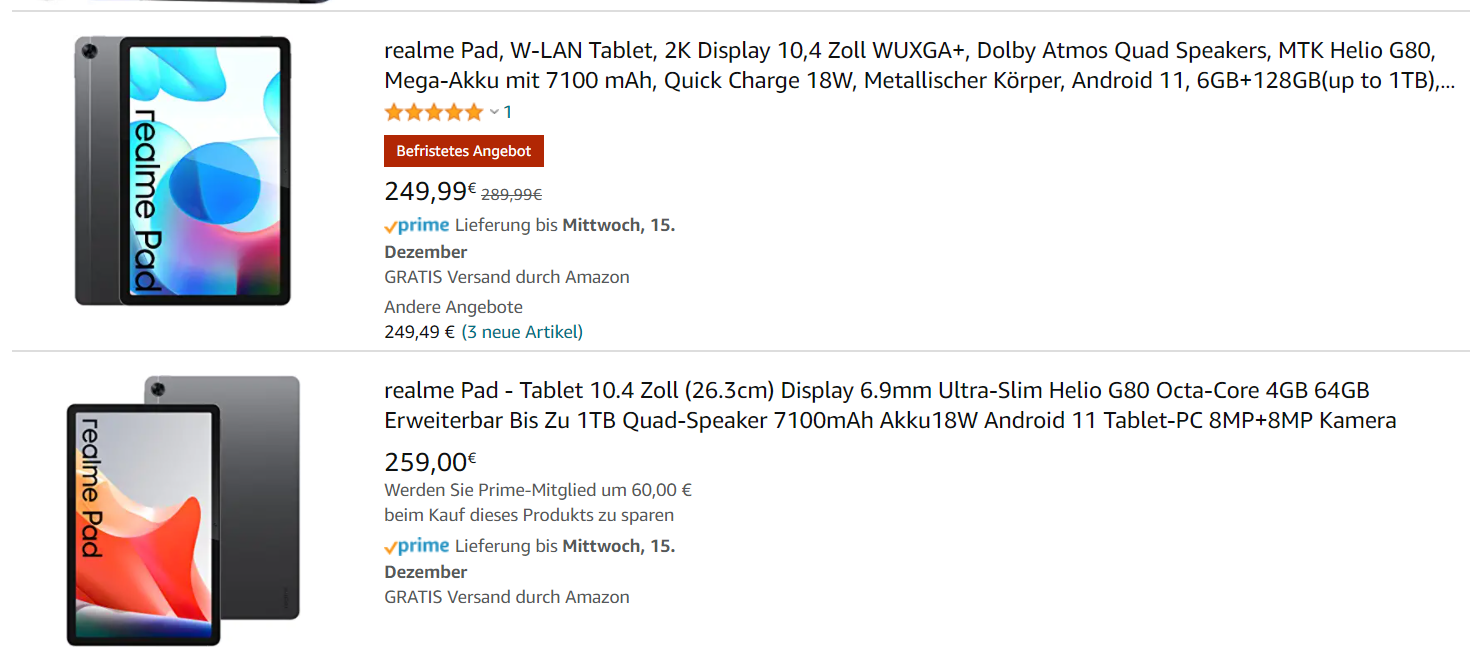Click the Prime logo under the 249,99€ price
Screen dimensions: 1474x651
[x=417, y=225]
